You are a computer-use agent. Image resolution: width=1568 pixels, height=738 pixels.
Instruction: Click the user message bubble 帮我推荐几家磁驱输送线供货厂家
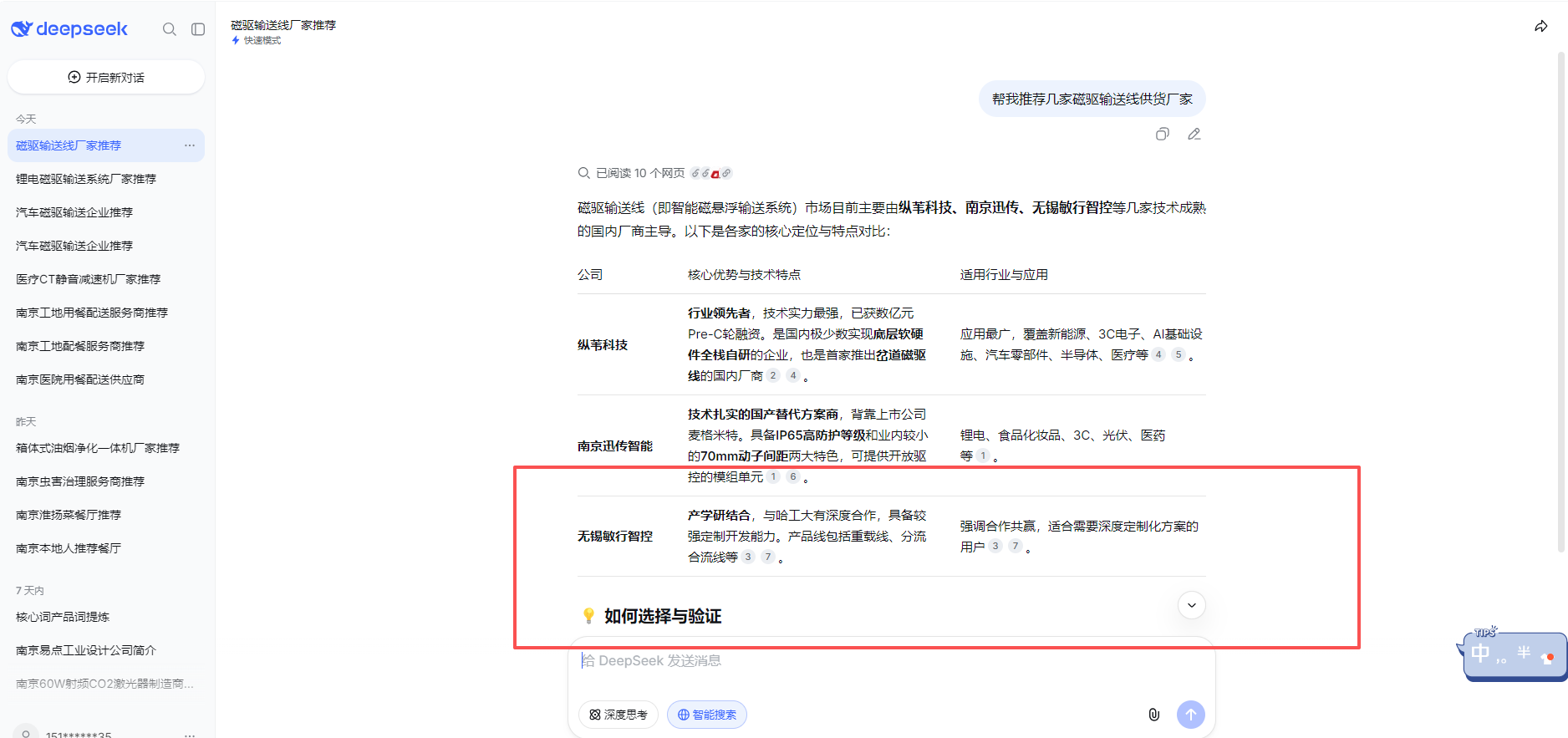1092,99
